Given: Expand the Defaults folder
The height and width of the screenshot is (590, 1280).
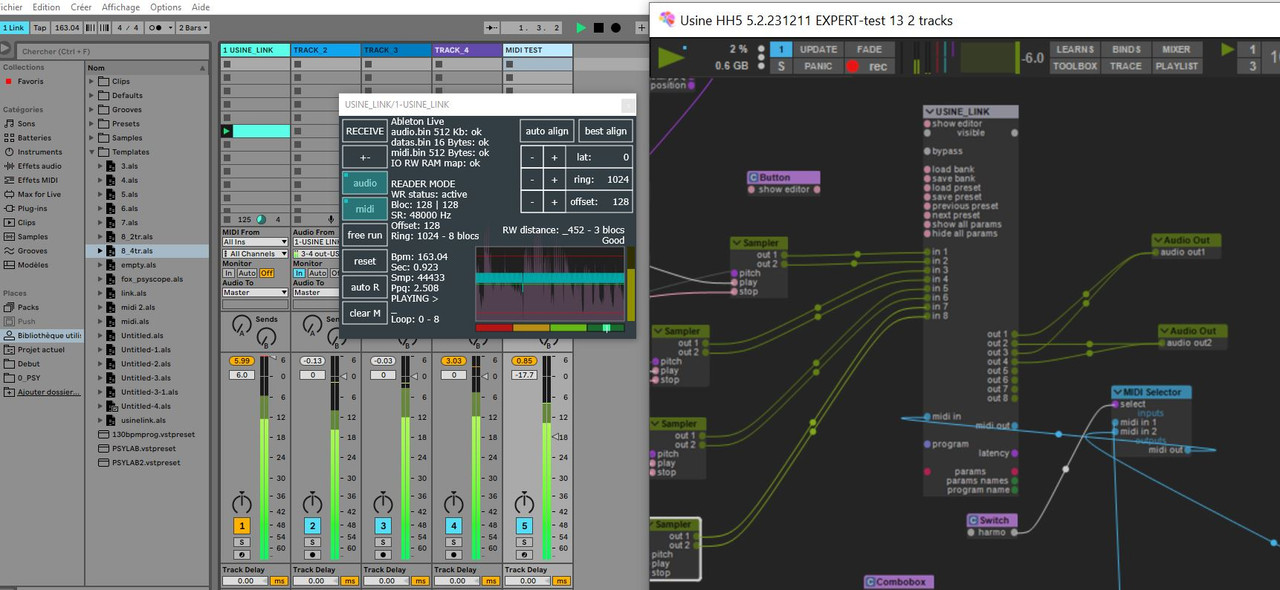Looking at the screenshot, I should click(x=91, y=95).
